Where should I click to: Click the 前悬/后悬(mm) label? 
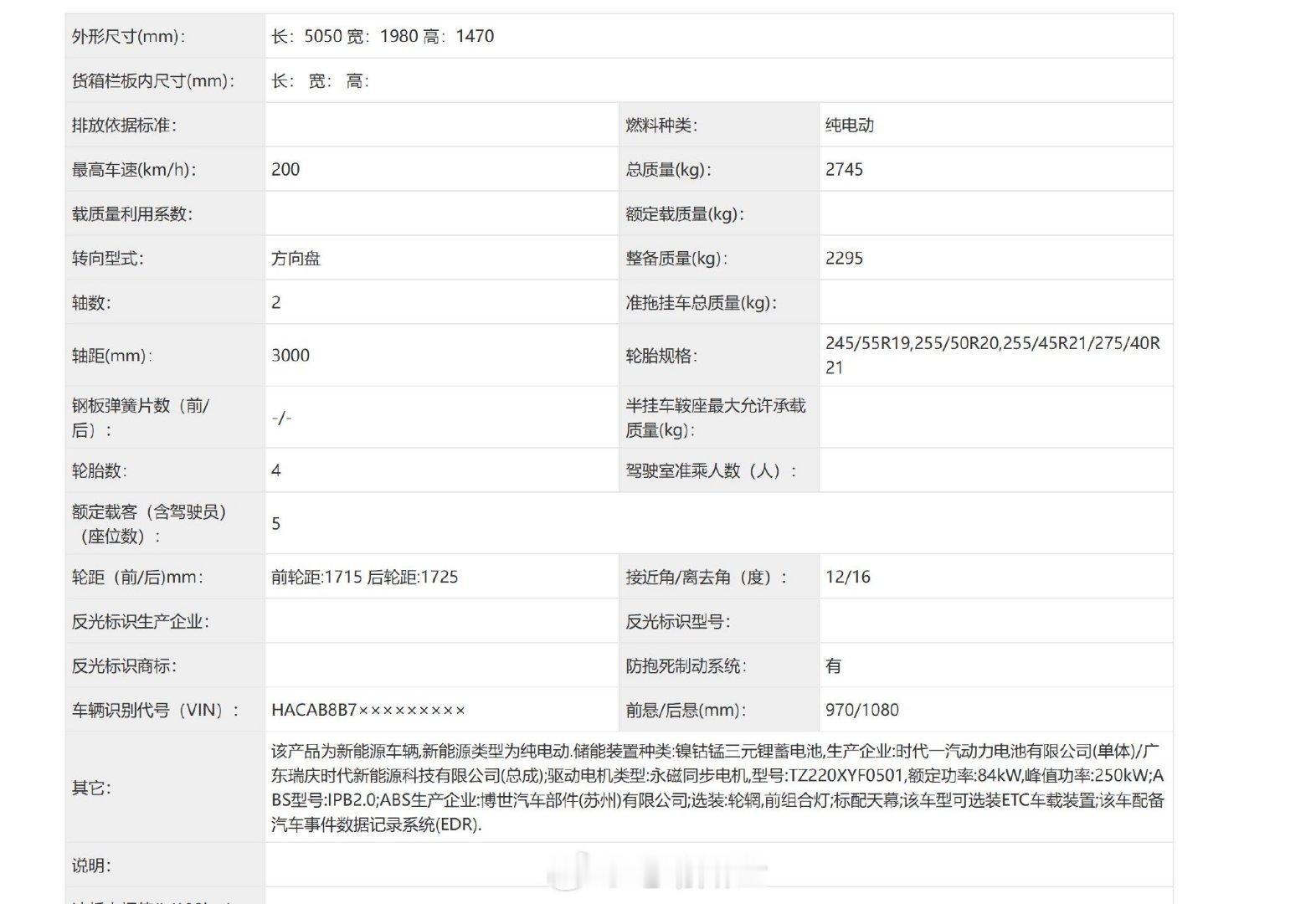click(x=686, y=710)
